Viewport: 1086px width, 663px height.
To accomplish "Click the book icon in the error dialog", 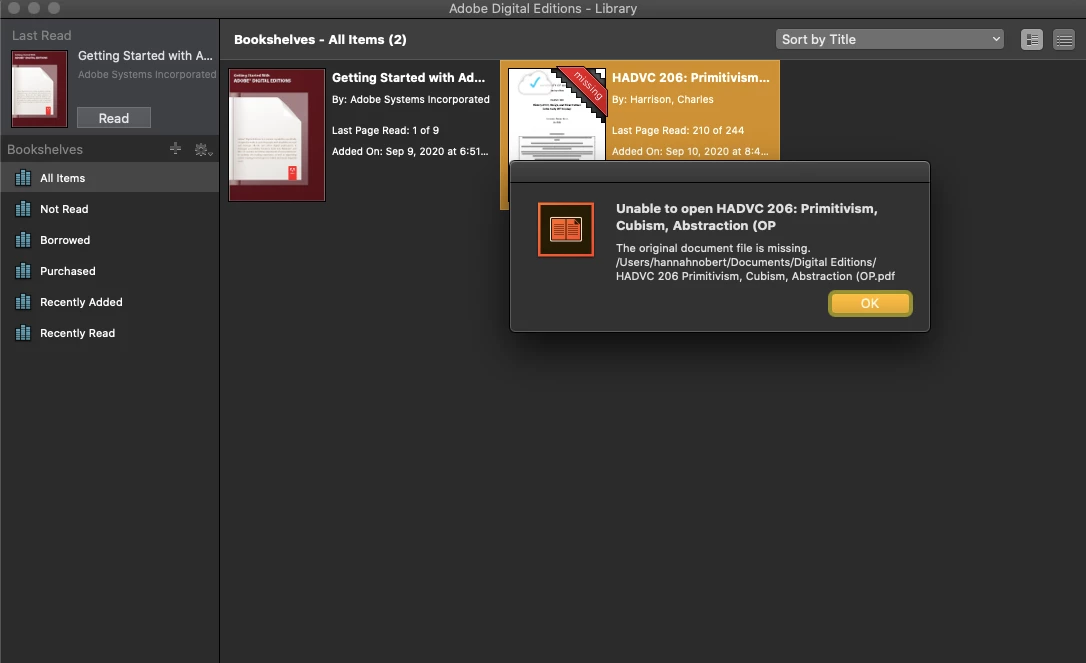I will click(566, 229).
